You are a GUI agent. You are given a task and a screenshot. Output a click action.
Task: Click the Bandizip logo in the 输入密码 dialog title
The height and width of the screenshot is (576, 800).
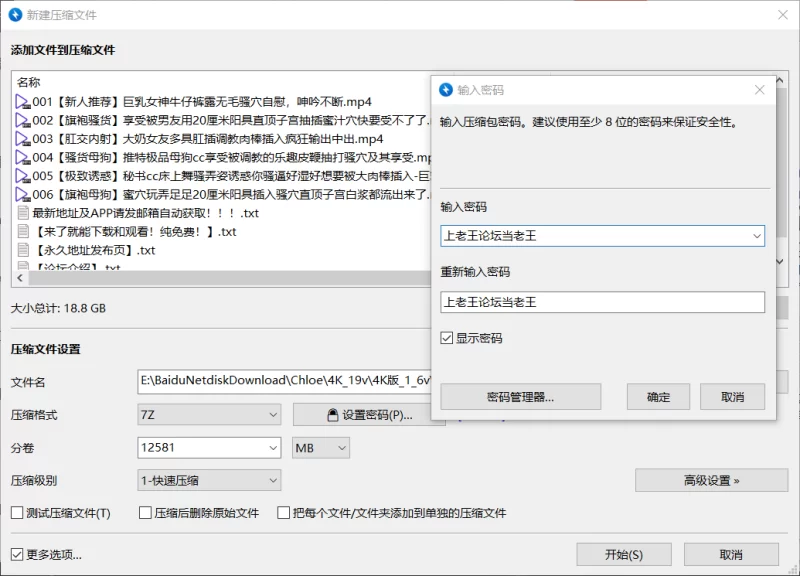pyautogui.click(x=446, y=90)
